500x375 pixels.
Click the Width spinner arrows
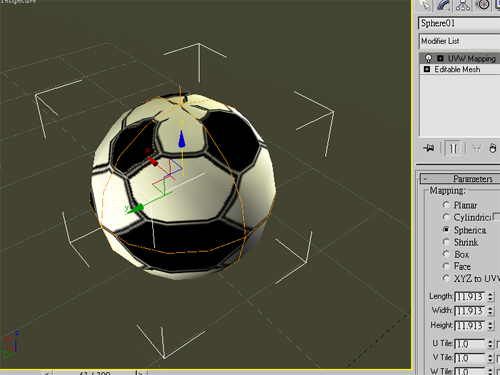point(490,311)
